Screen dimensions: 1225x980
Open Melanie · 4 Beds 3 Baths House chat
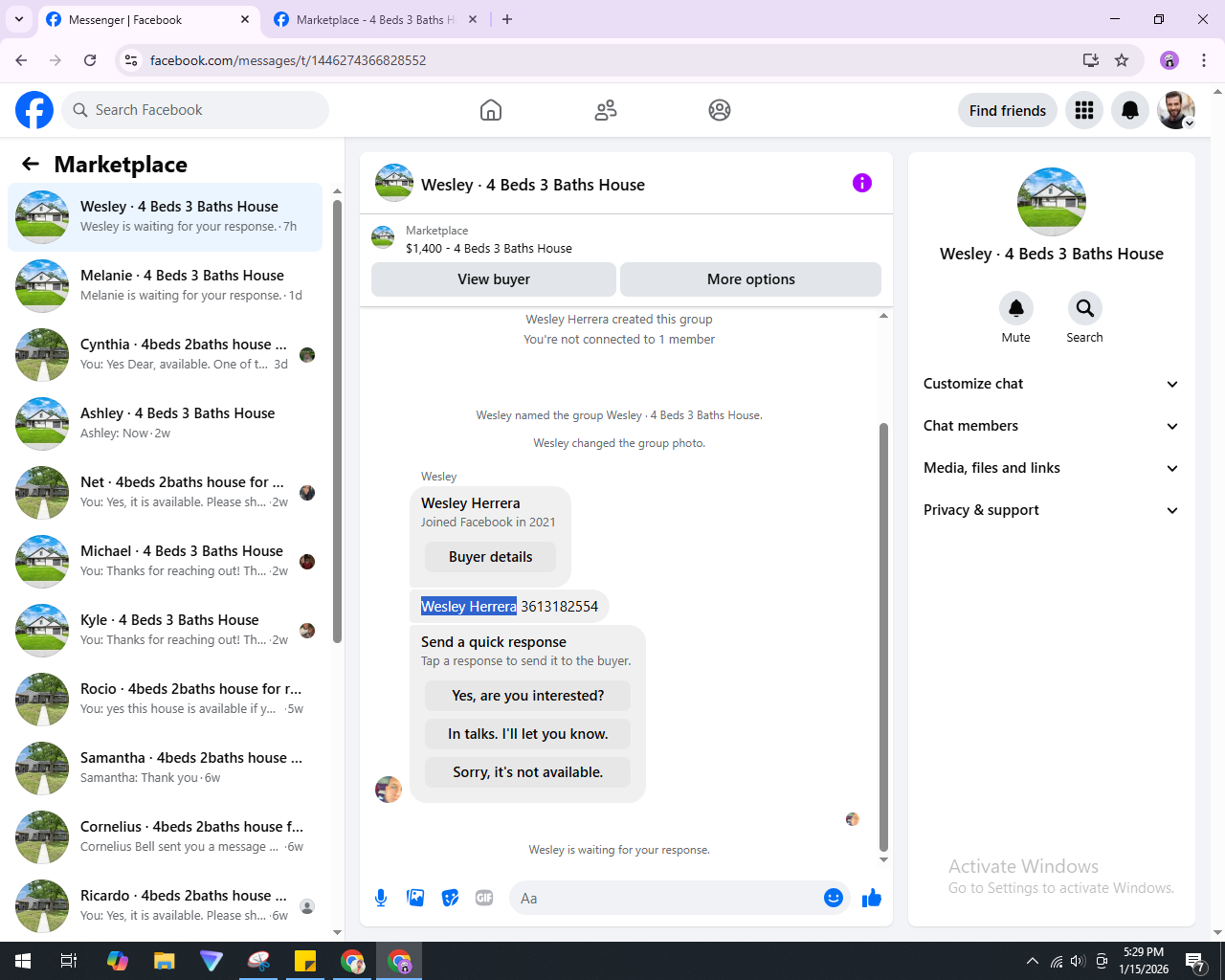166,286
